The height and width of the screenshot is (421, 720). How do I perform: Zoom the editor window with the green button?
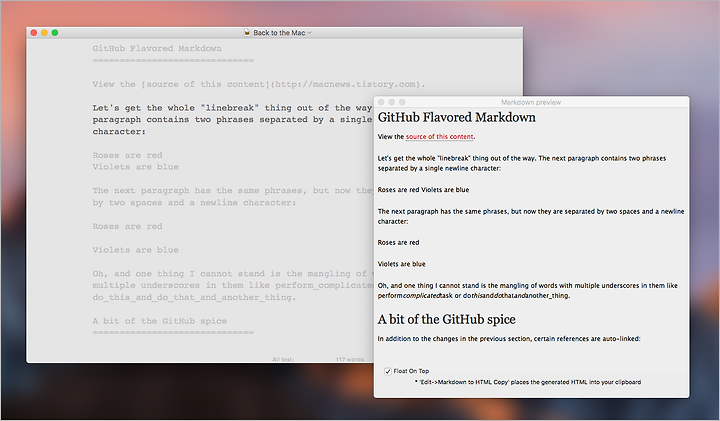[55, 33]
